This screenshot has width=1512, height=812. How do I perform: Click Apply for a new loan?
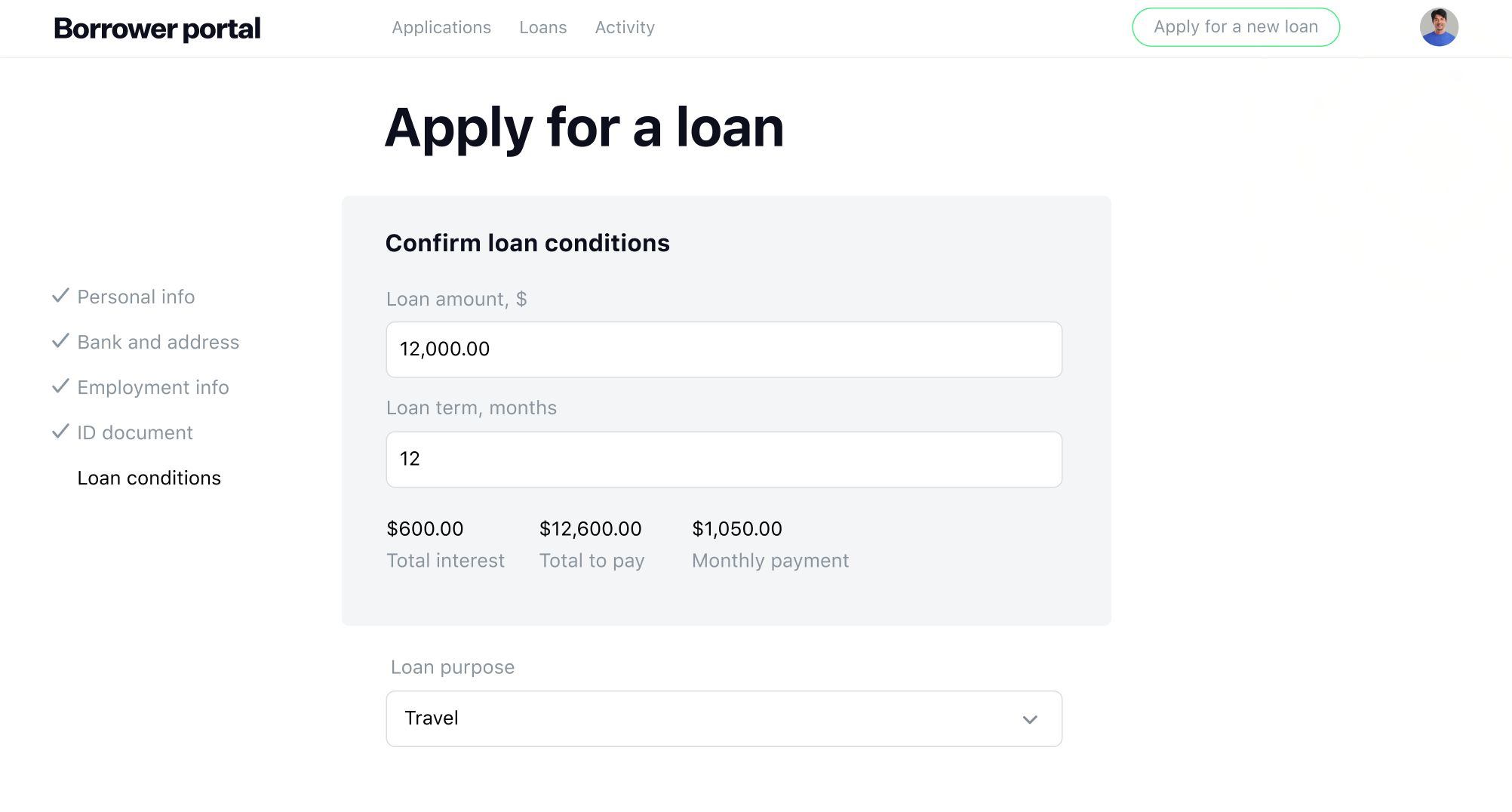pos(1235,26)
